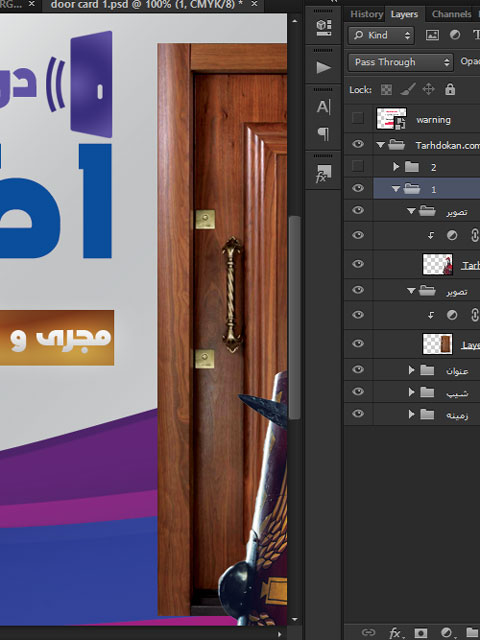Open the 3D panel icon
Screen dimensions: 480x640
(323, 28)
